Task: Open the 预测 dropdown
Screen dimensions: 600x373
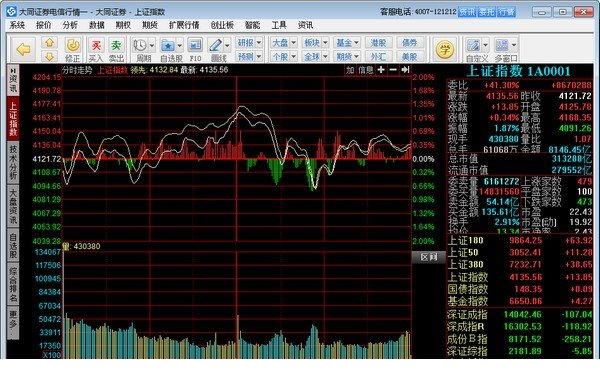Action: pyautogui.click(x=249, y=57)
